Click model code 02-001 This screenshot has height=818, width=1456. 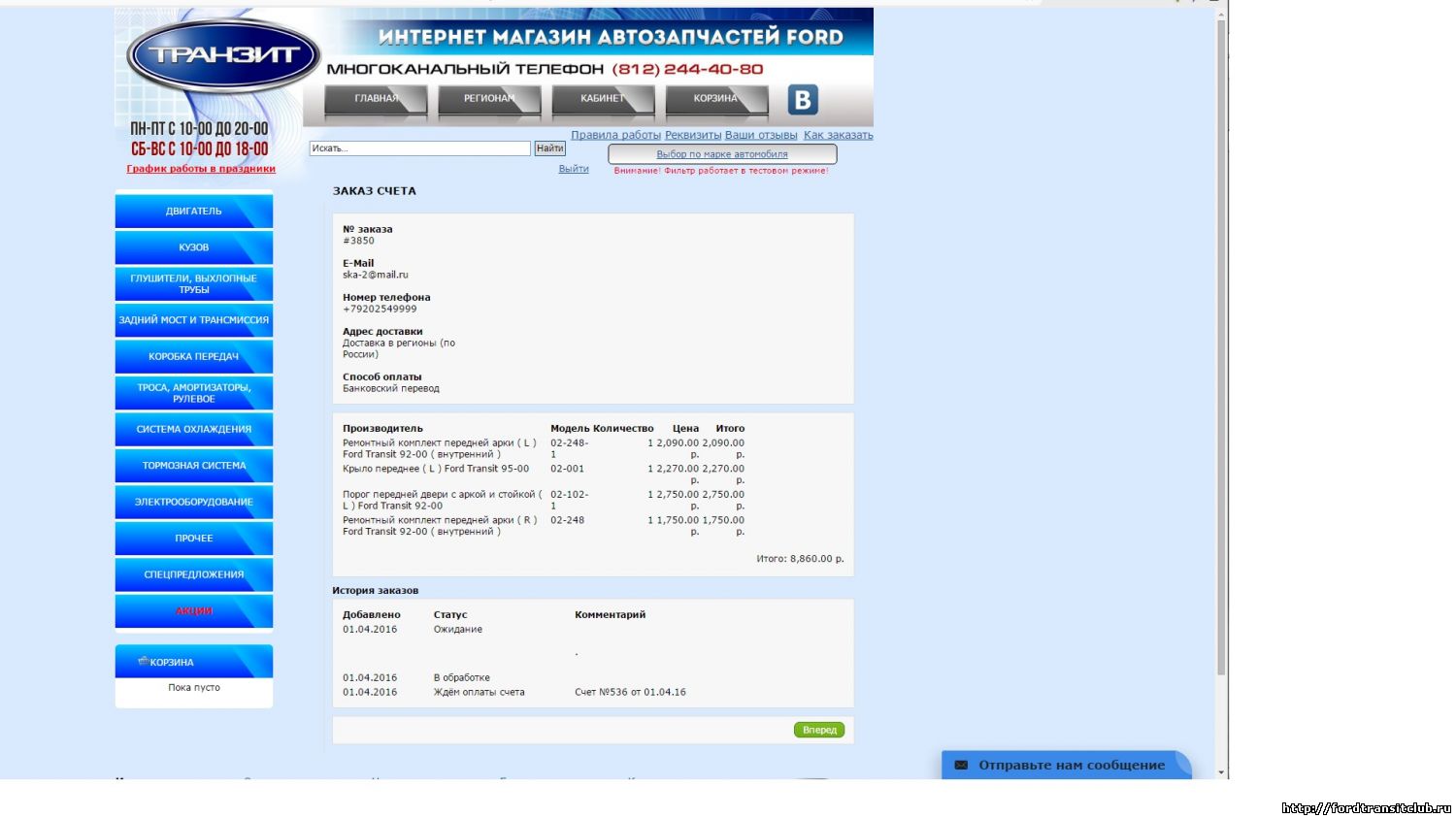pyautogui.click(x=568, y=469)
